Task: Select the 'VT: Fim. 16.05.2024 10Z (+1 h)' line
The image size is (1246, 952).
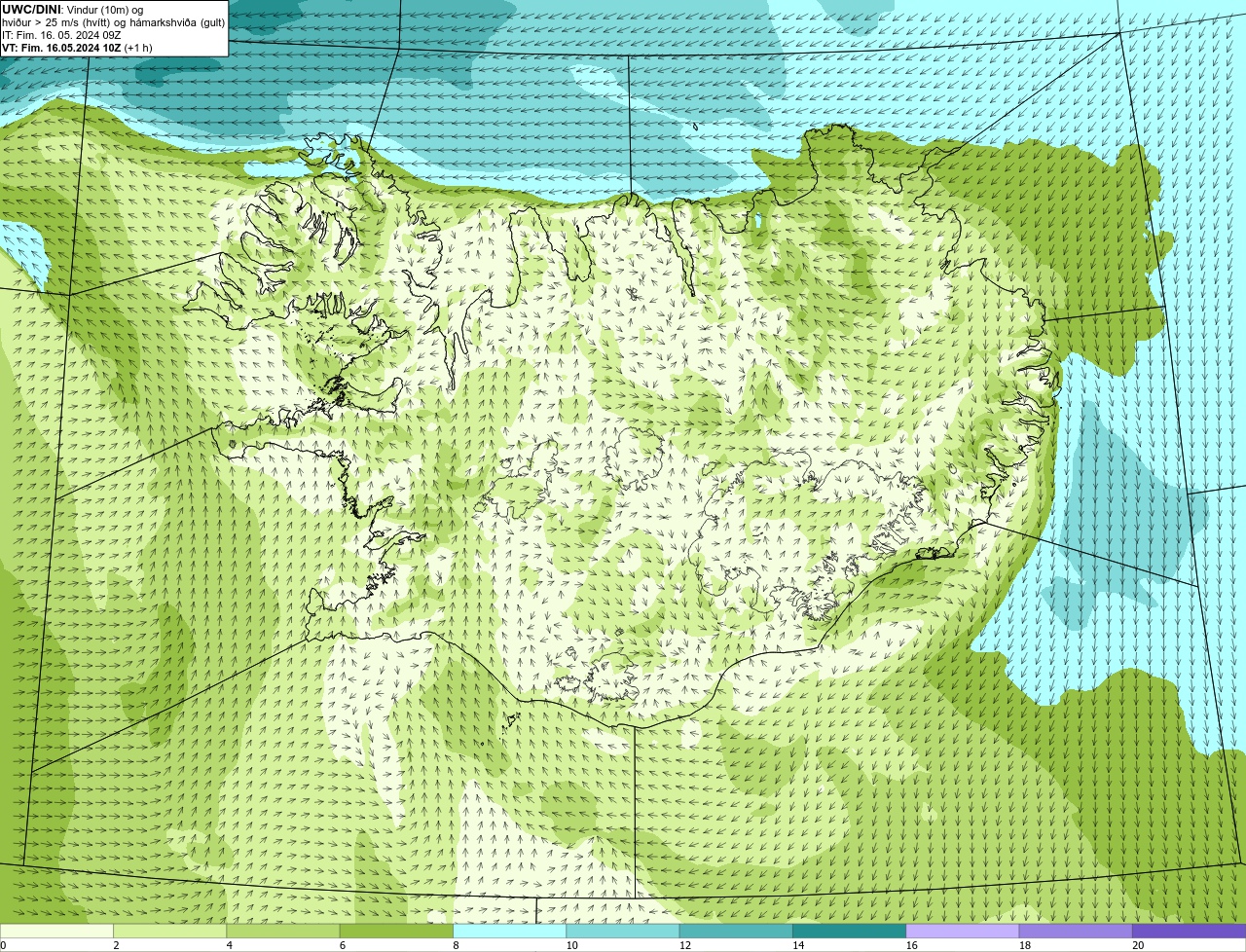Action: click(77, 48)
